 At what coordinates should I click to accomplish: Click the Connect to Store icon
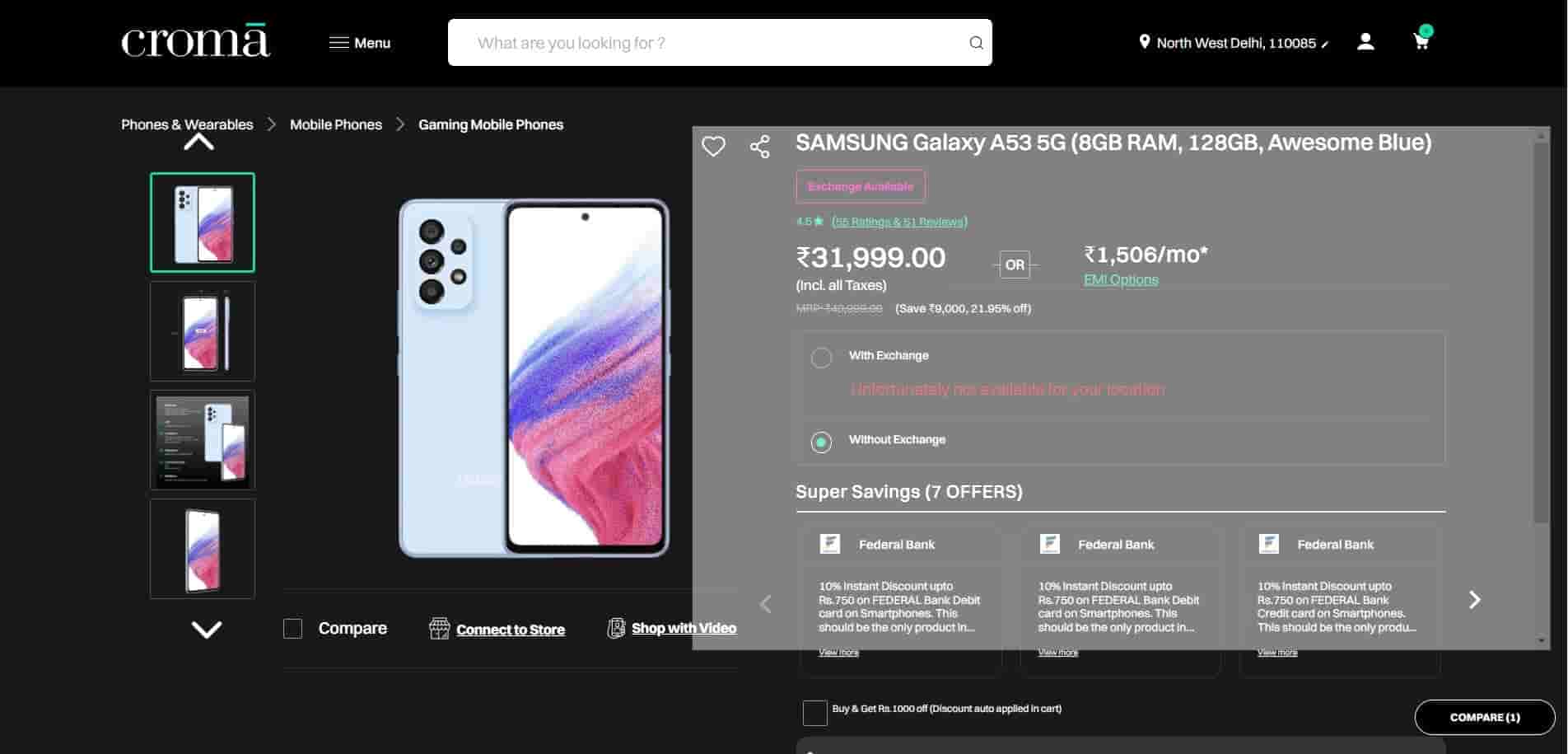tap(440, 629)
